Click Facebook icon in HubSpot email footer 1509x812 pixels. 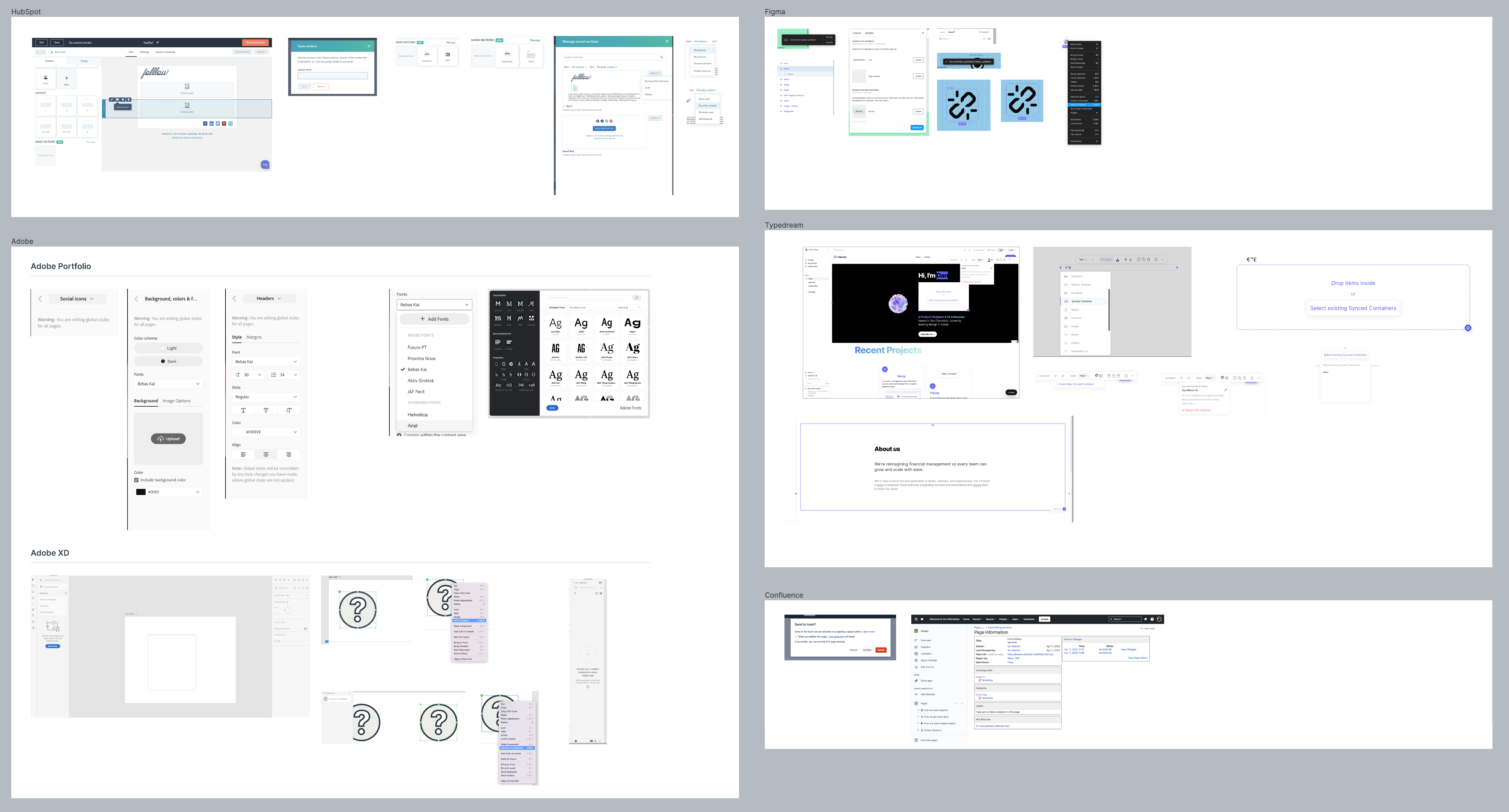pos(205,124)
